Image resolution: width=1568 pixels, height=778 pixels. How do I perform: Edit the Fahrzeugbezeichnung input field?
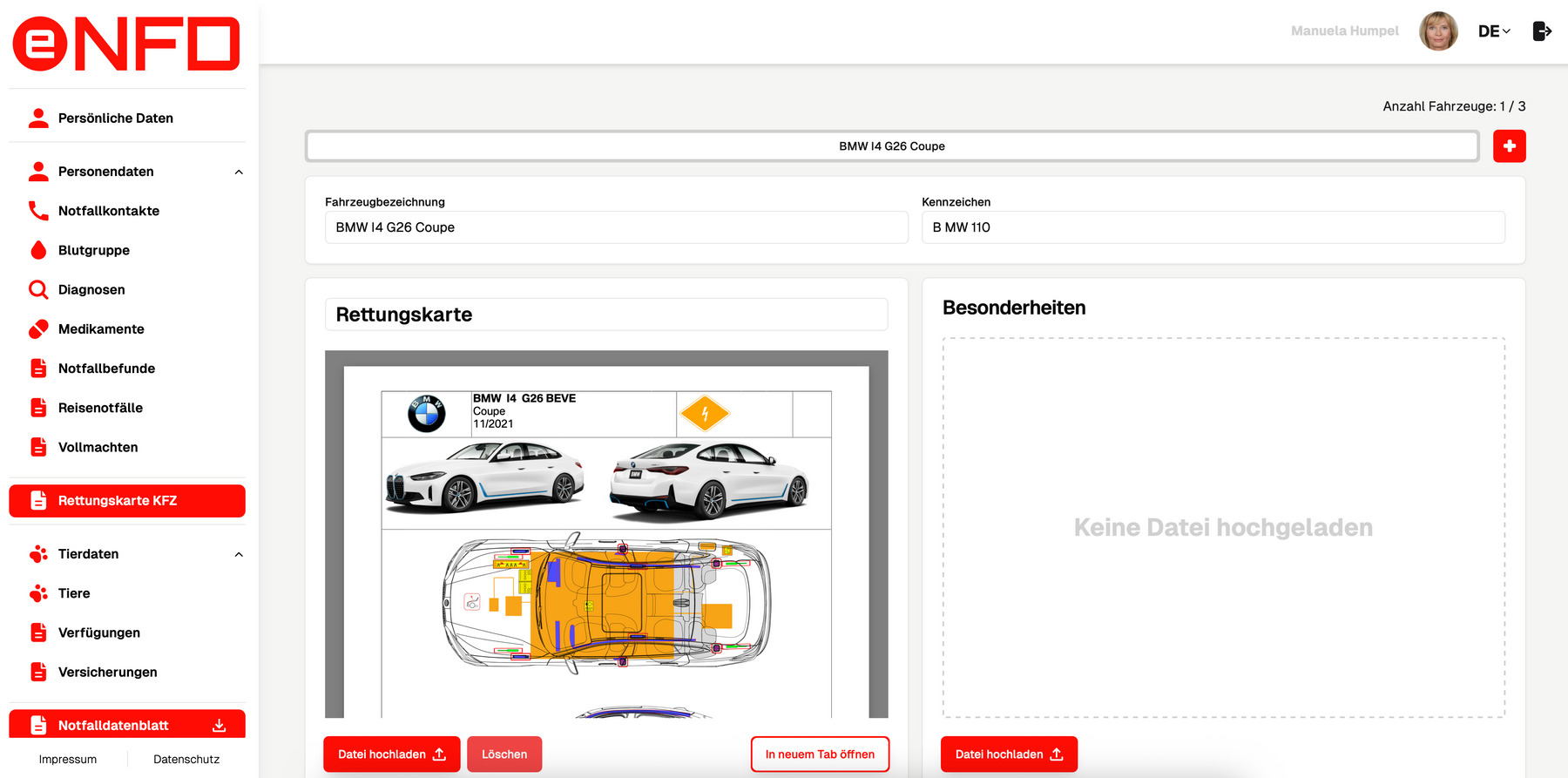(x=617, y=227)
